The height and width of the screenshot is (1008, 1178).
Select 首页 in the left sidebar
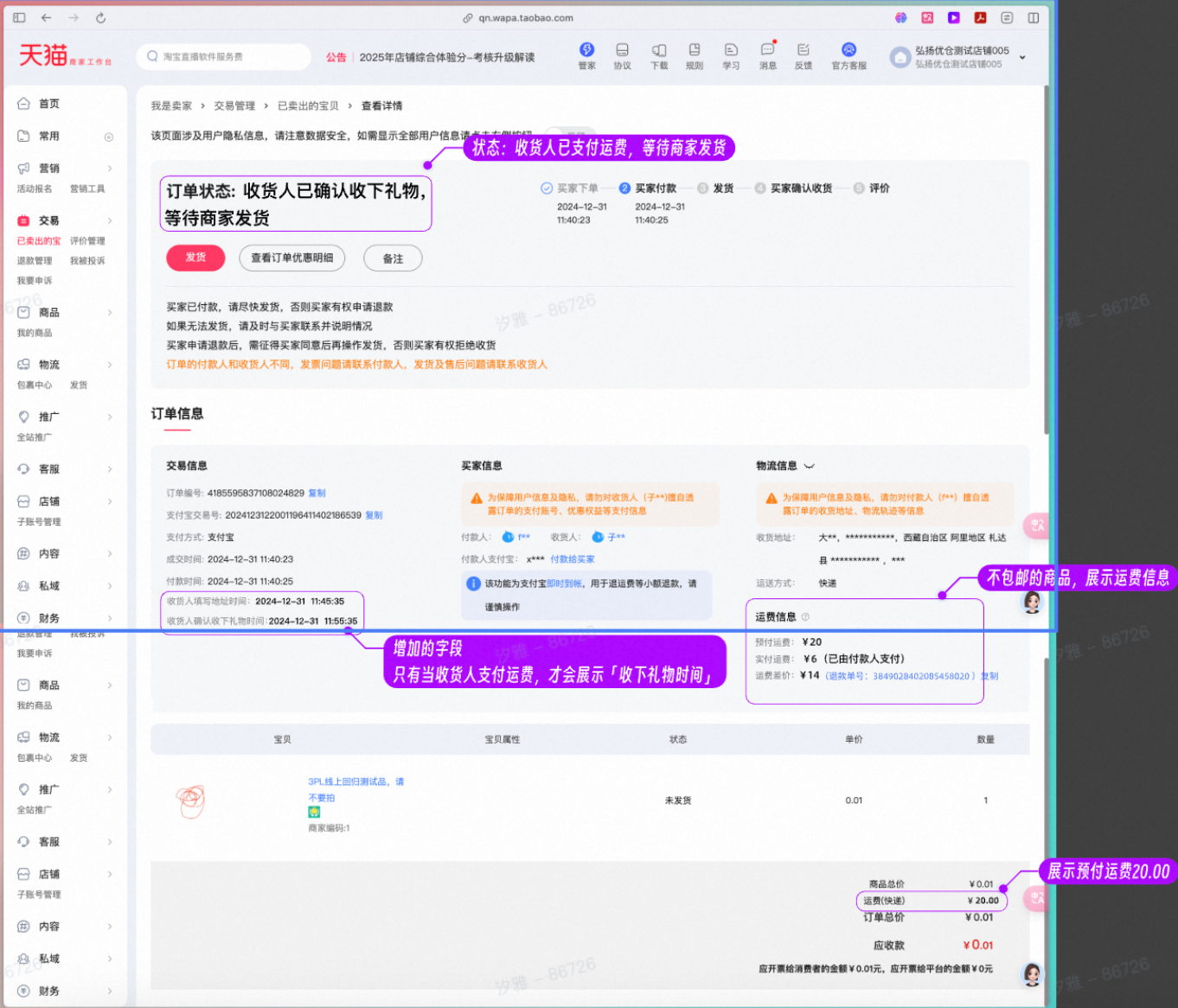click(x=49, y=104)
